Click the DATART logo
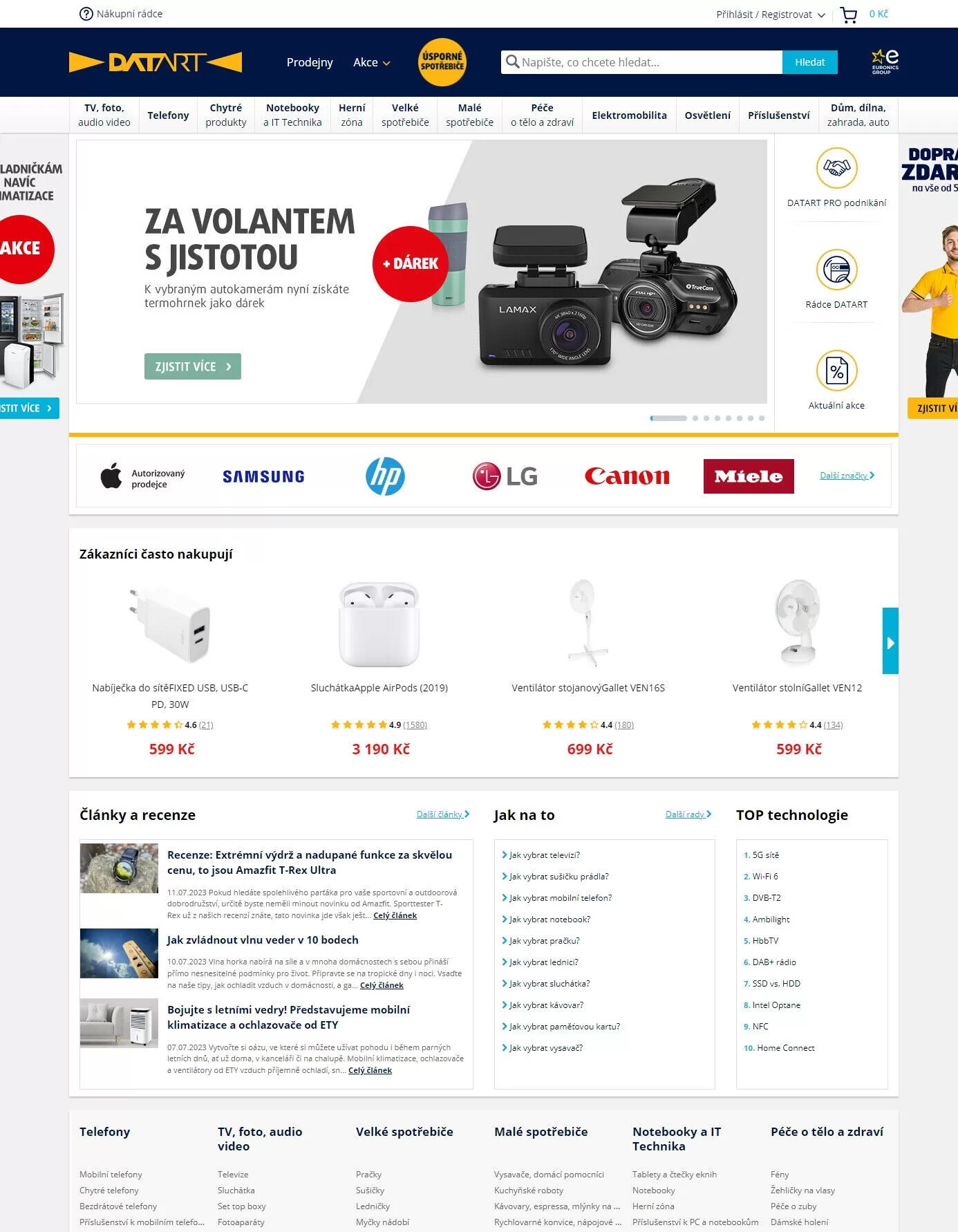Screen dimensions: 958x1232 [x=156, y=62]
